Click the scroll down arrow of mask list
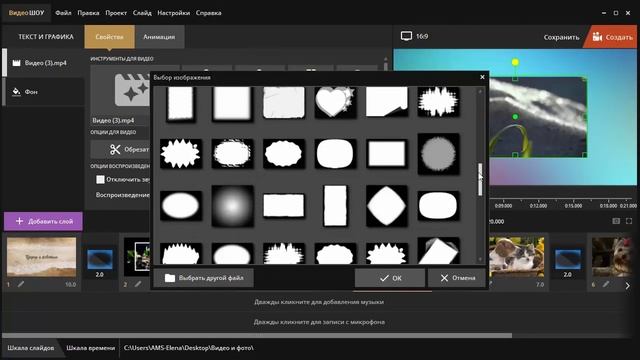640x360 pixels. (480, 259)
